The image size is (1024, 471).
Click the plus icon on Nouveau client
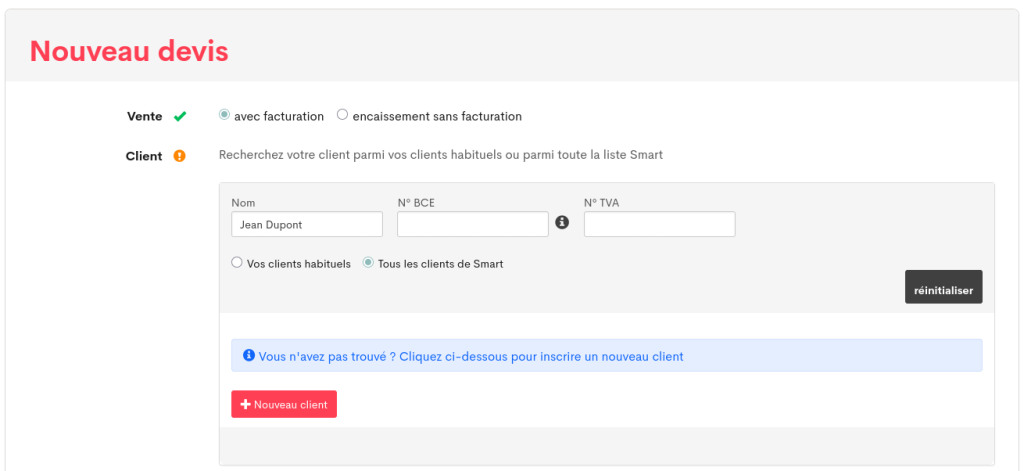[x=246, y=405]
